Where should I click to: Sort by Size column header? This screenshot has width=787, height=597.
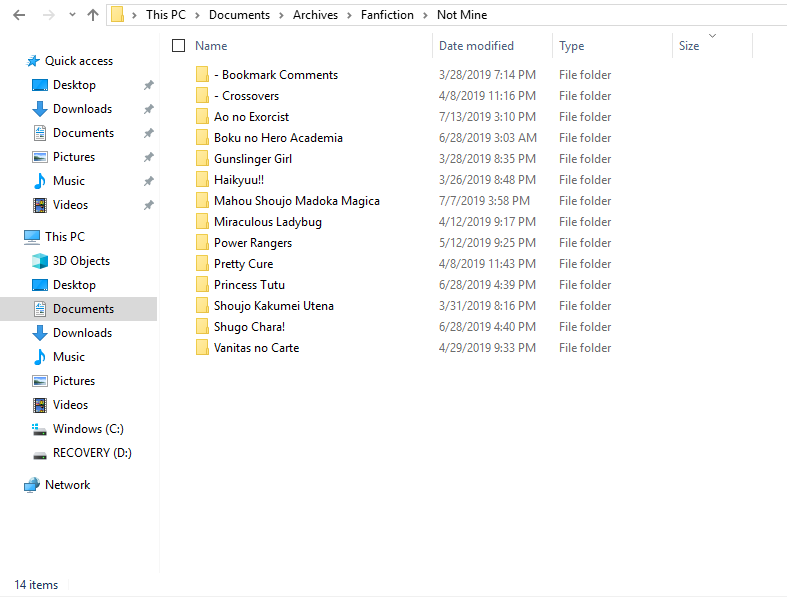click(689, 46)
